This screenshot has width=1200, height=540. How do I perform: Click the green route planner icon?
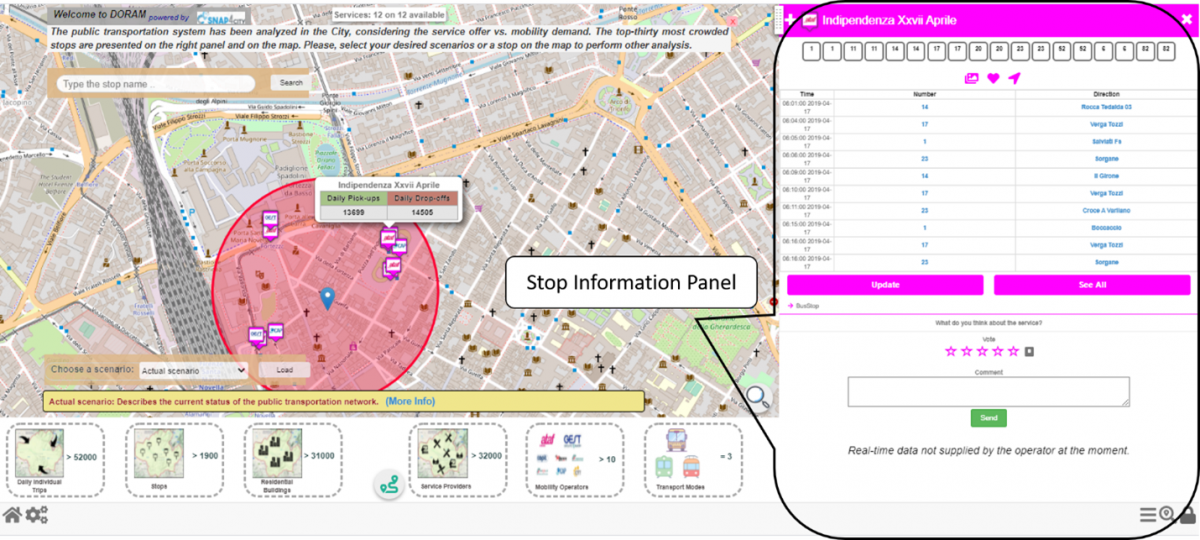click(x=388, y=484)
